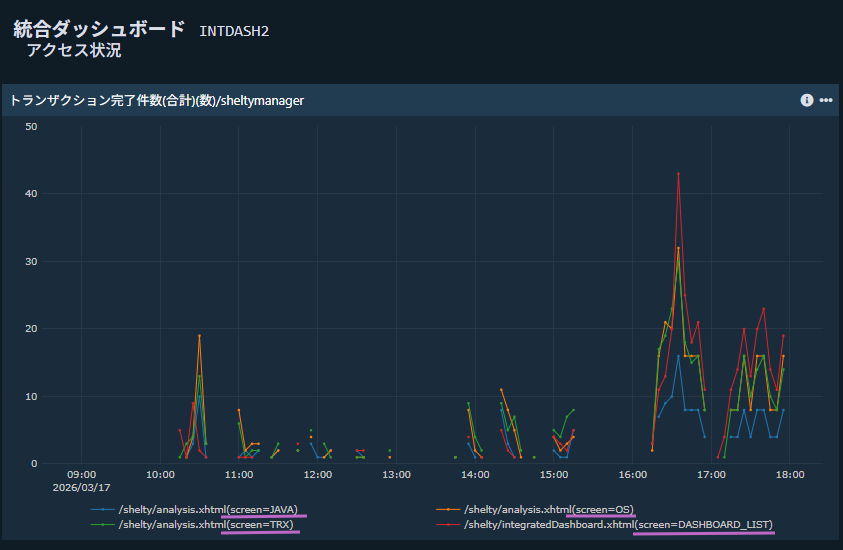The image size is (843, 550).
Task: Toggle the DASHBOARD_LIST legend series
Action: [x=618, y=524]
